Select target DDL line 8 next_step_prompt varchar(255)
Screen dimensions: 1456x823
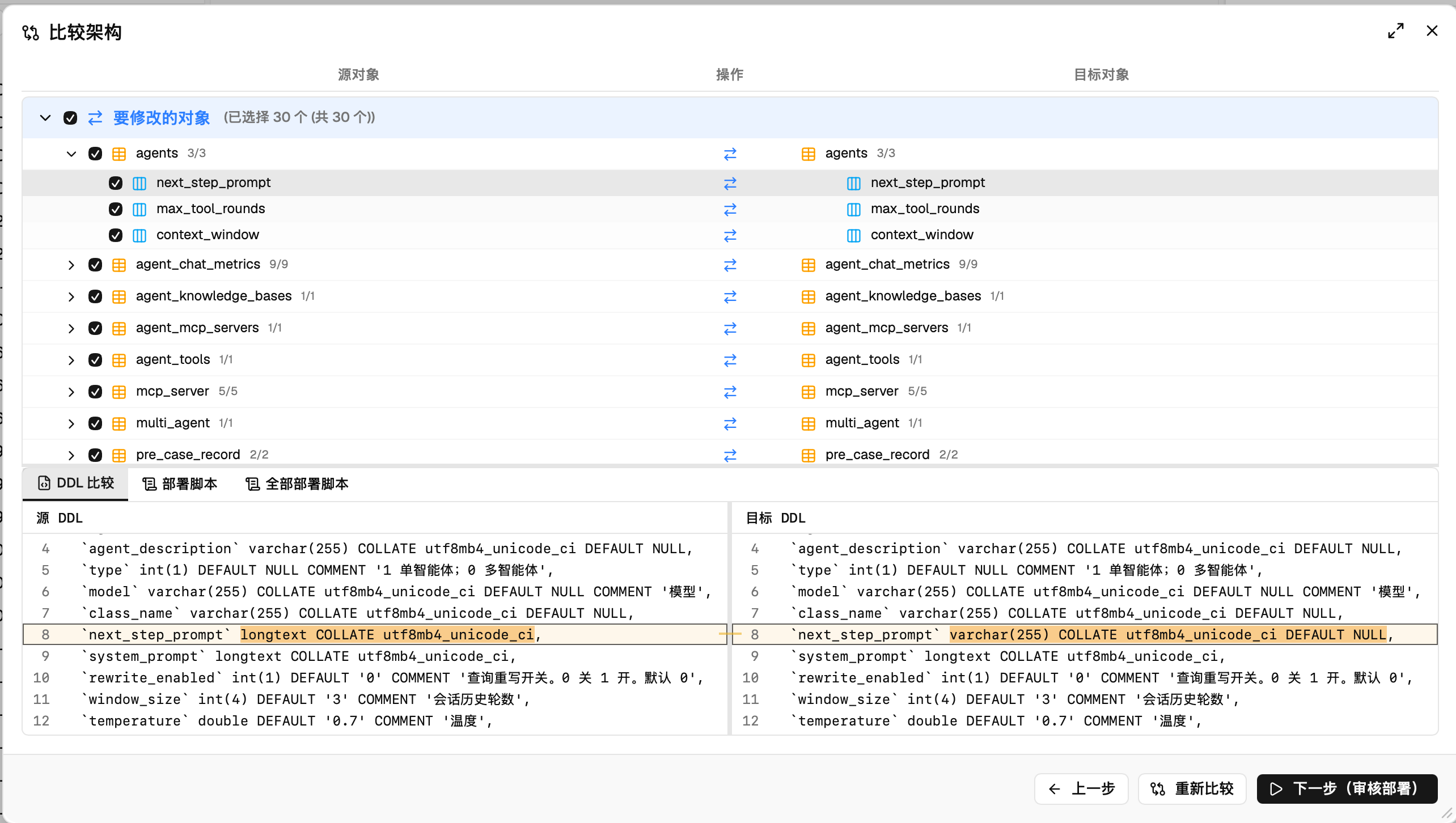pyautogui.click(x=1085, y=634)
